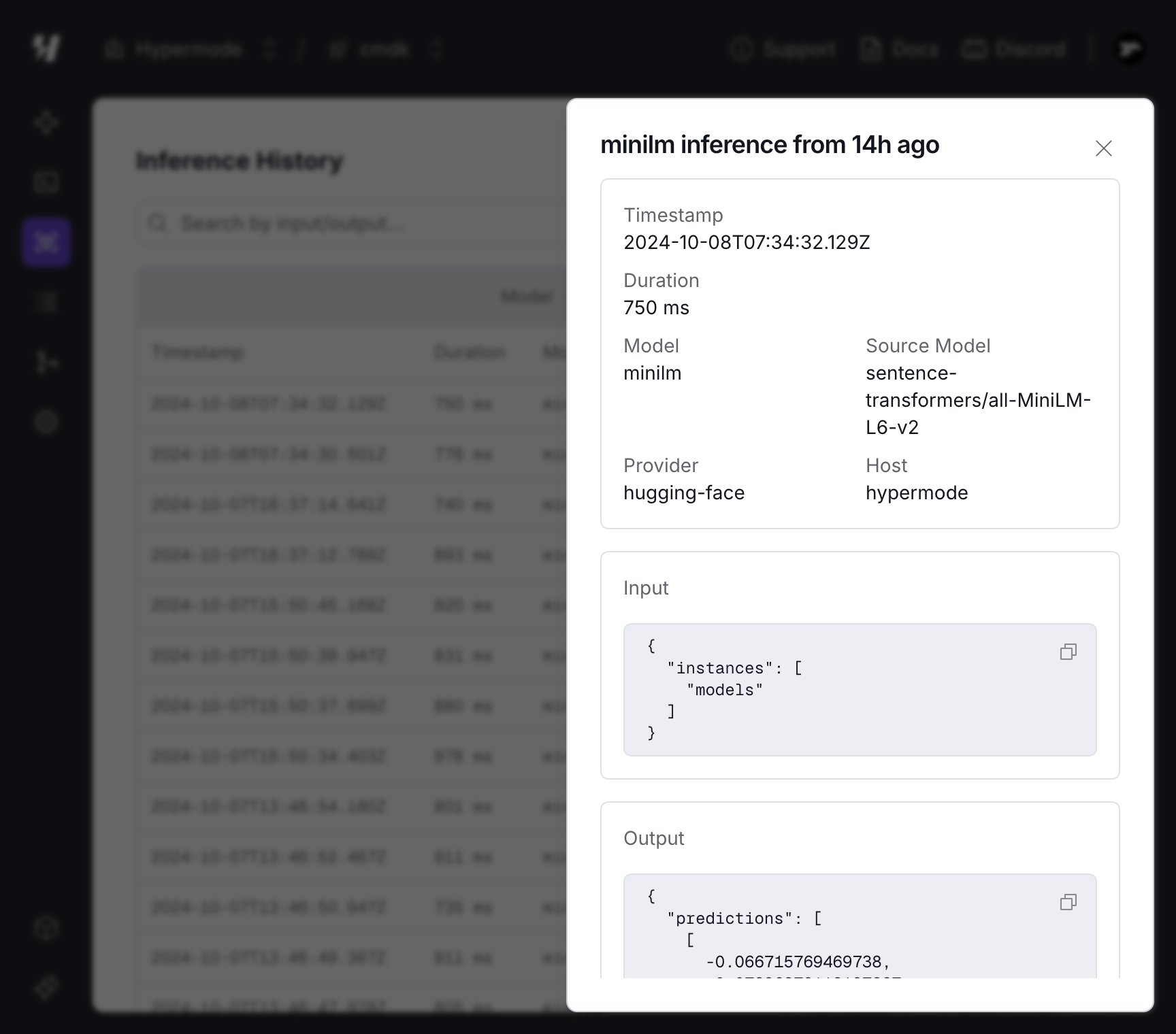Click the Host value hypermode

(x=917, y=493)
